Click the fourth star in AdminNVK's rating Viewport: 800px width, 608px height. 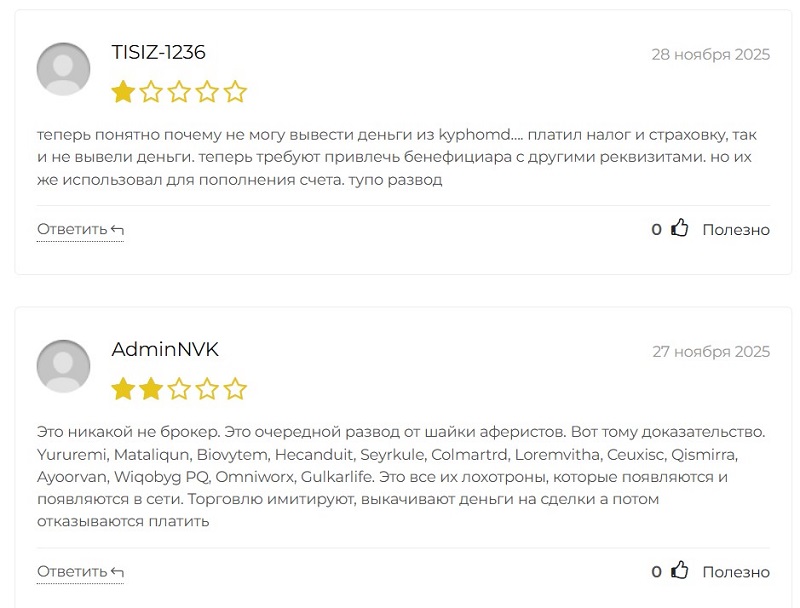pyautogui.click(x=207, y=389)
